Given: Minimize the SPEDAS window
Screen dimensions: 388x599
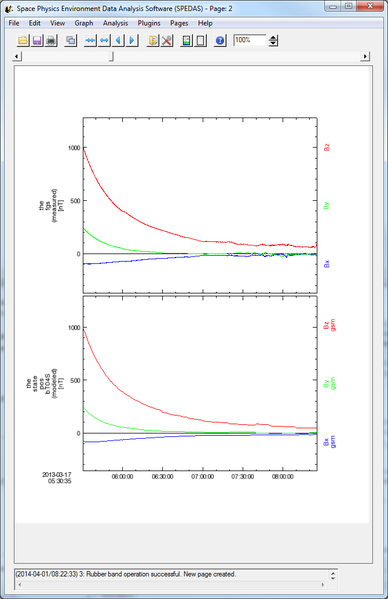Looking at the screenshot, I should (333, 6).
